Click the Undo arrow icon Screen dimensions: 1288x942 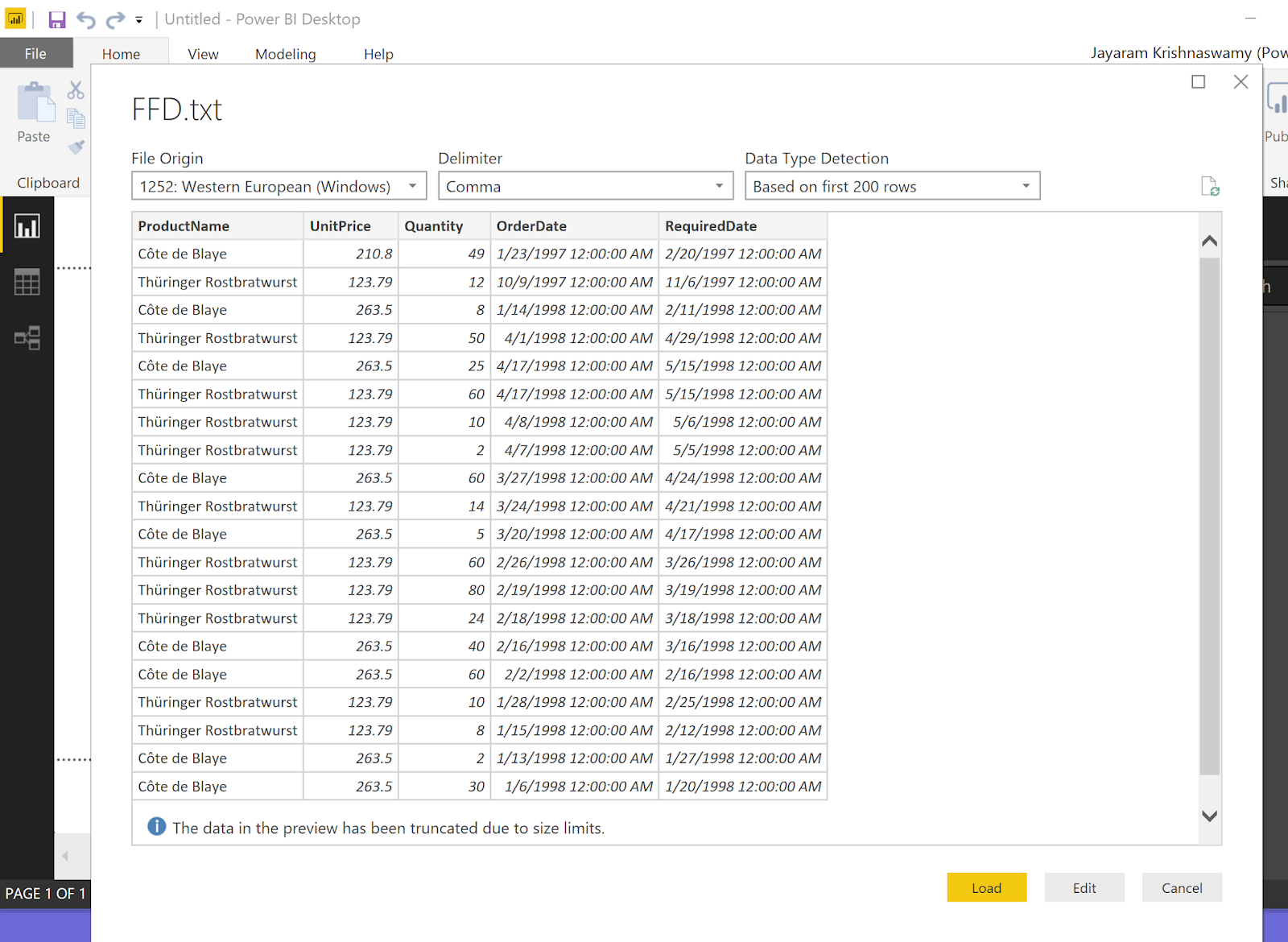click(x=86, y=19)
